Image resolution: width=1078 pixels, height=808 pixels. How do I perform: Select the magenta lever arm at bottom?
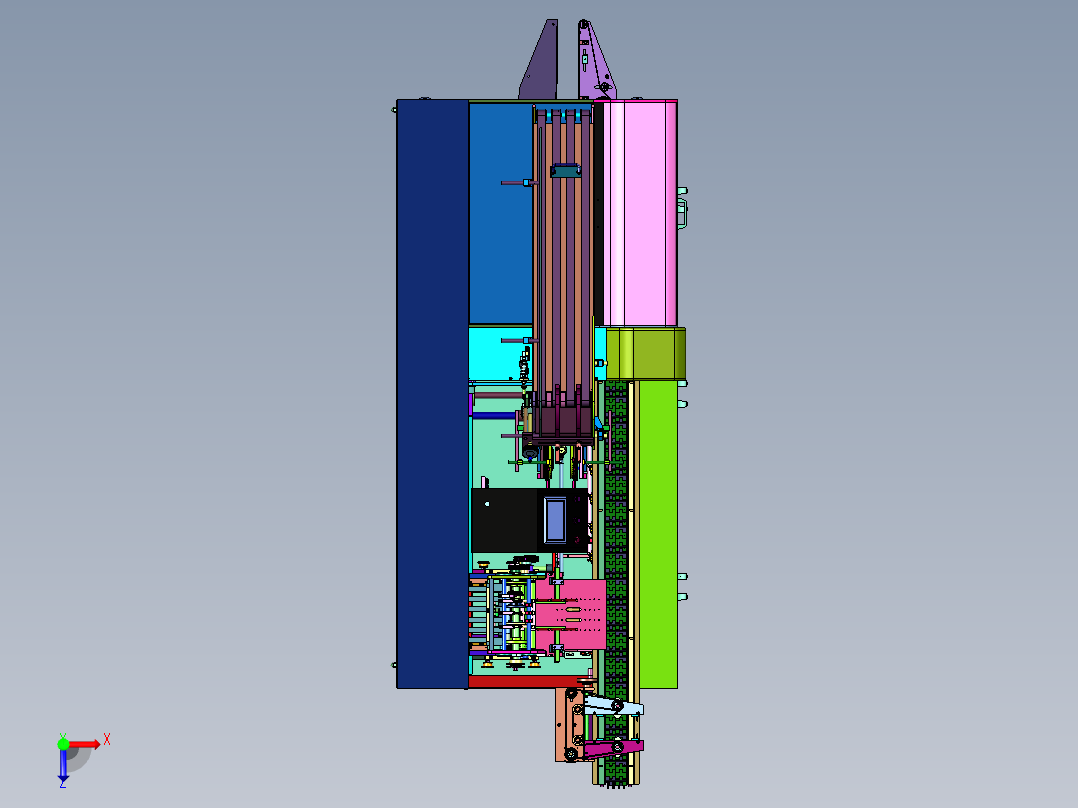(x=613, y=747)
